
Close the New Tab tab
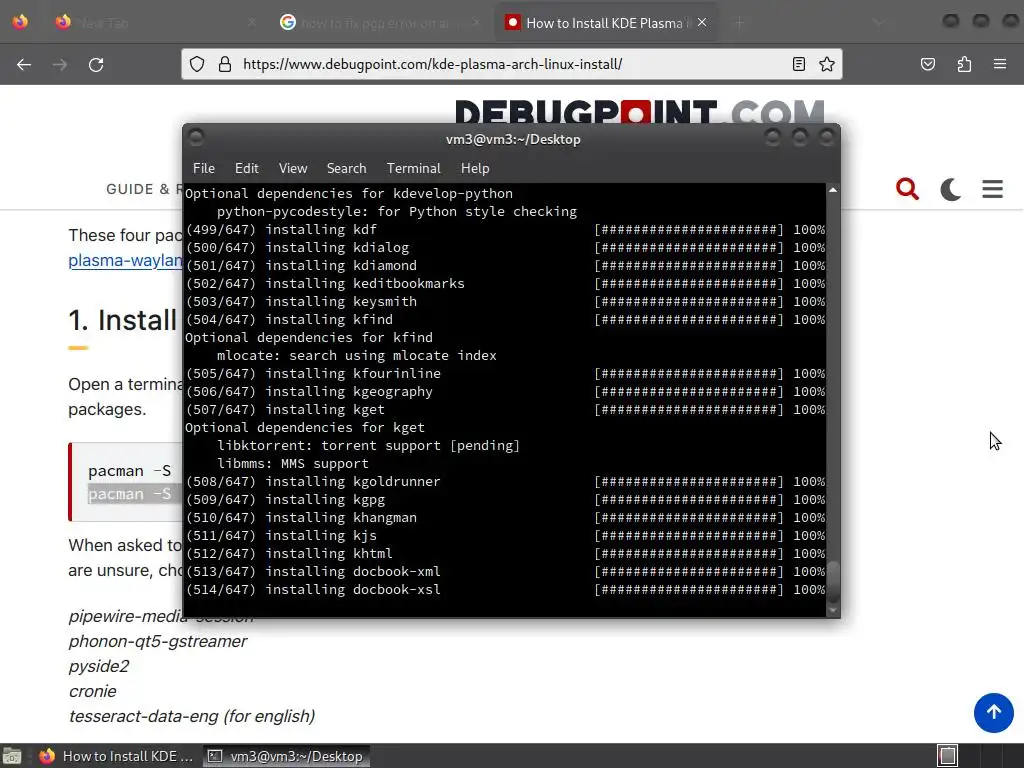[252, 22]
